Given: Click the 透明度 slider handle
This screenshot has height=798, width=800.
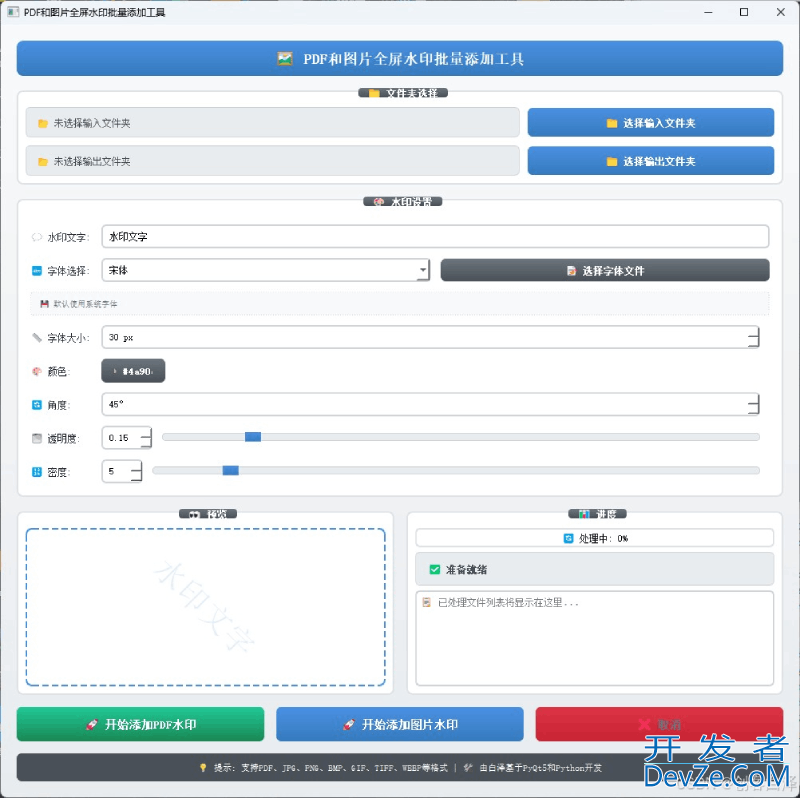Looking at the screenshot, I should pos(253,437).
